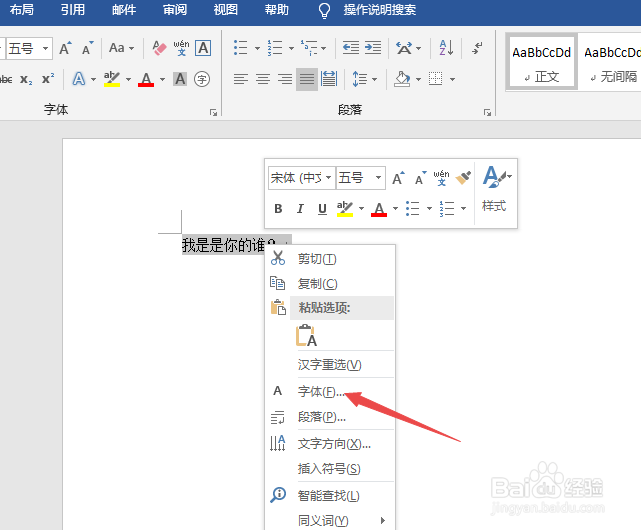Open mini toolbar 样式 styles button
Screen dimensions: 641x530
click(495, 189)
